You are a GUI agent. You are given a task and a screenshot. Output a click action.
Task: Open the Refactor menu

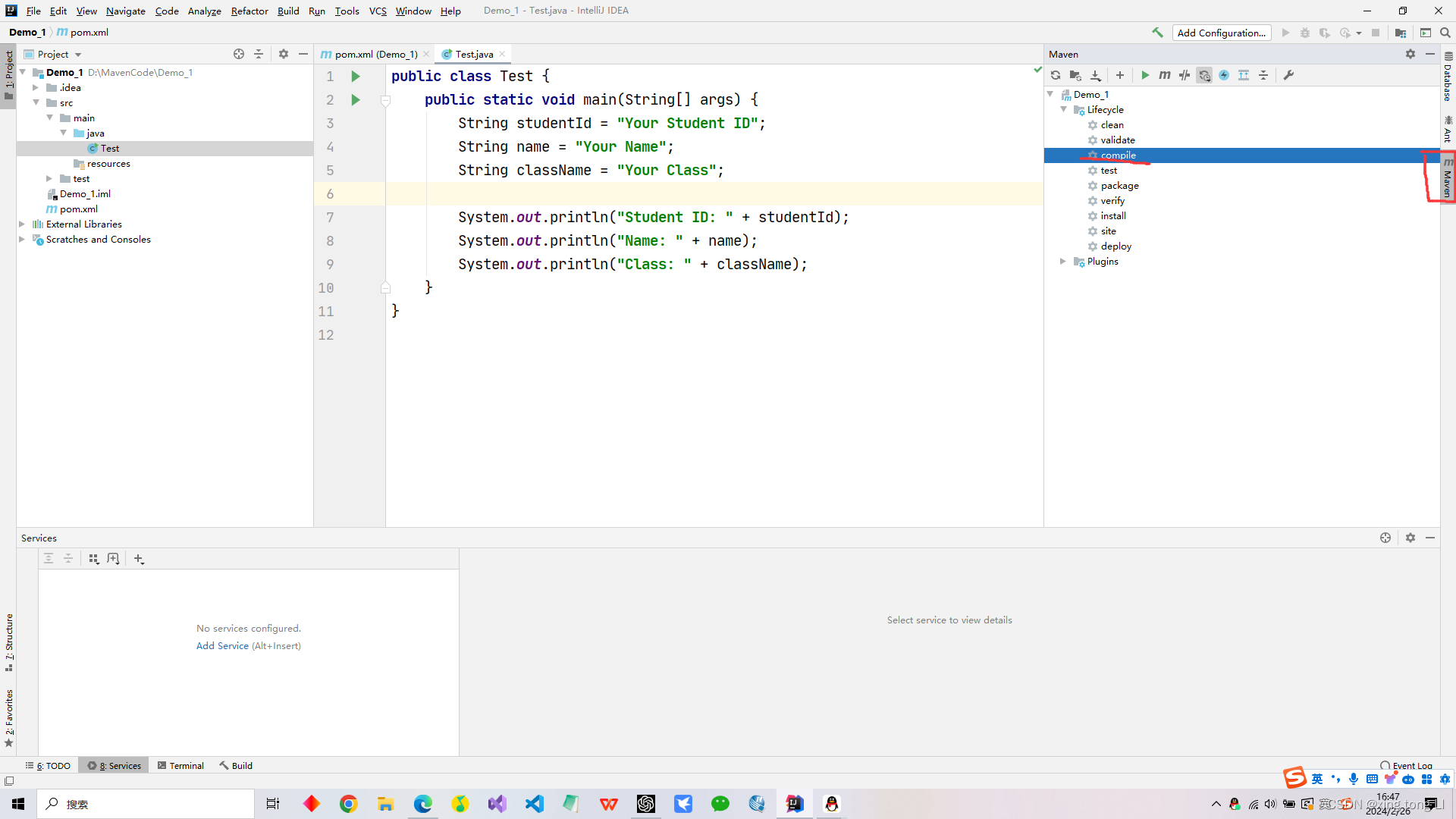[x=249, y=11]
